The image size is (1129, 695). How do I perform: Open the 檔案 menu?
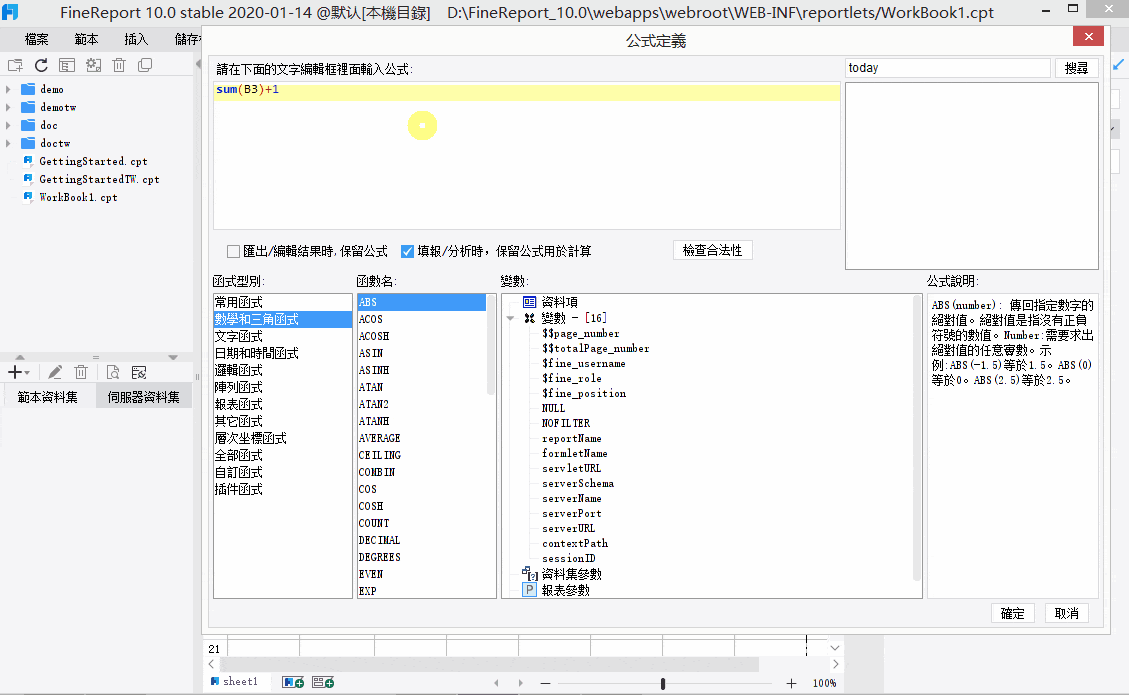click(37, 40)
